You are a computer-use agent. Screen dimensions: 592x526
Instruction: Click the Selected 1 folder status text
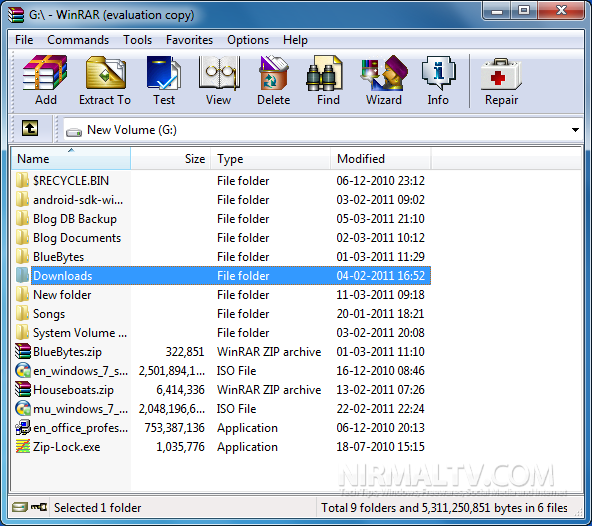click(x=97, y=507)
